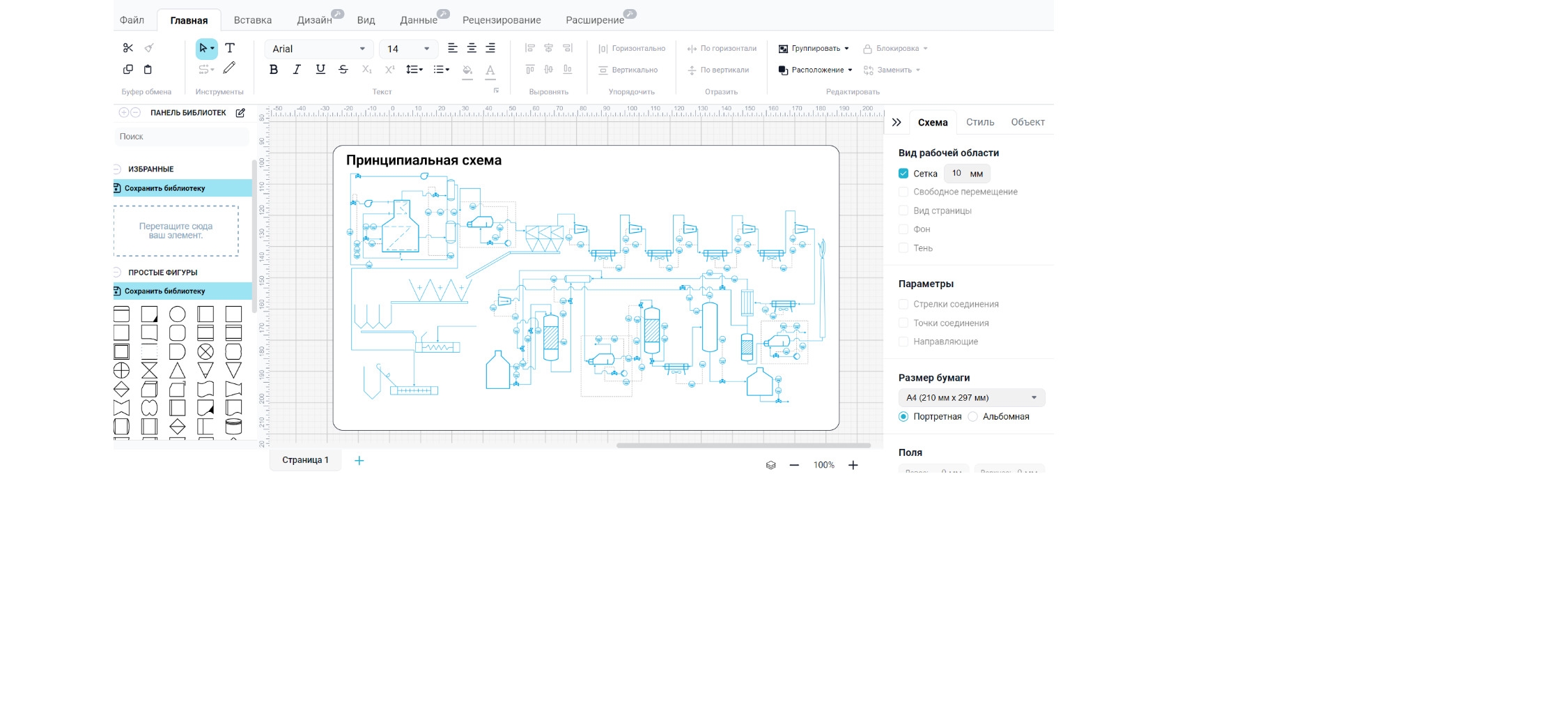The width and height of the screenshot is (1568, 704).
Task: Toggle Italic formatting
Action: coord(297,70)
